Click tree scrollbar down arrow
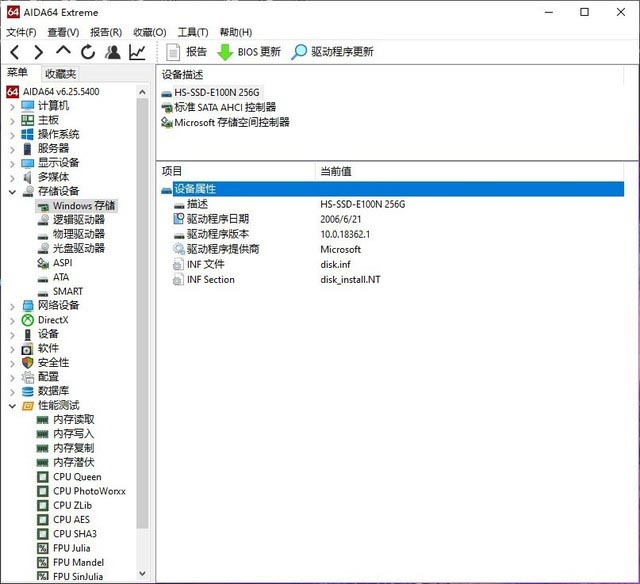The height and width of the screenshot is (584, 640). tap(142, 573)
